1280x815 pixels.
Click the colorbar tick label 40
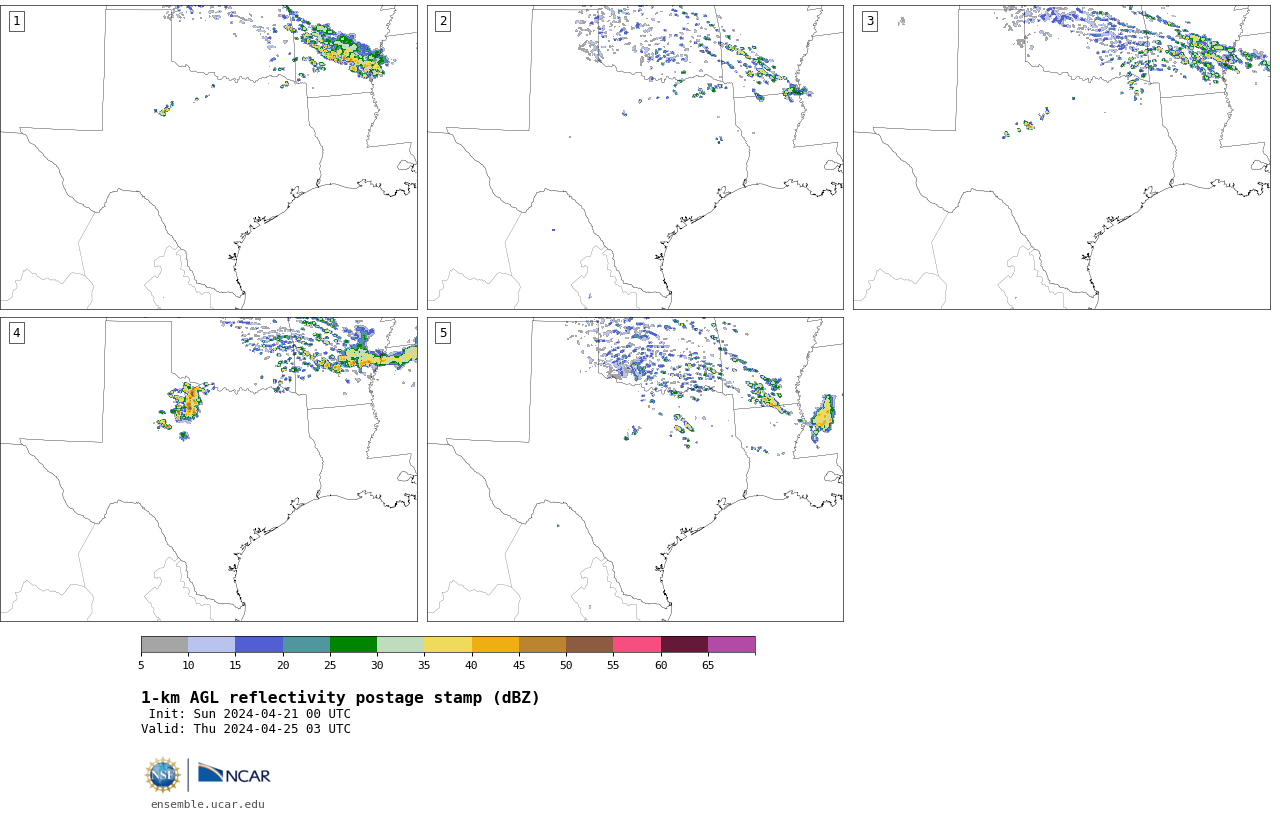click(x=472, y=665)
